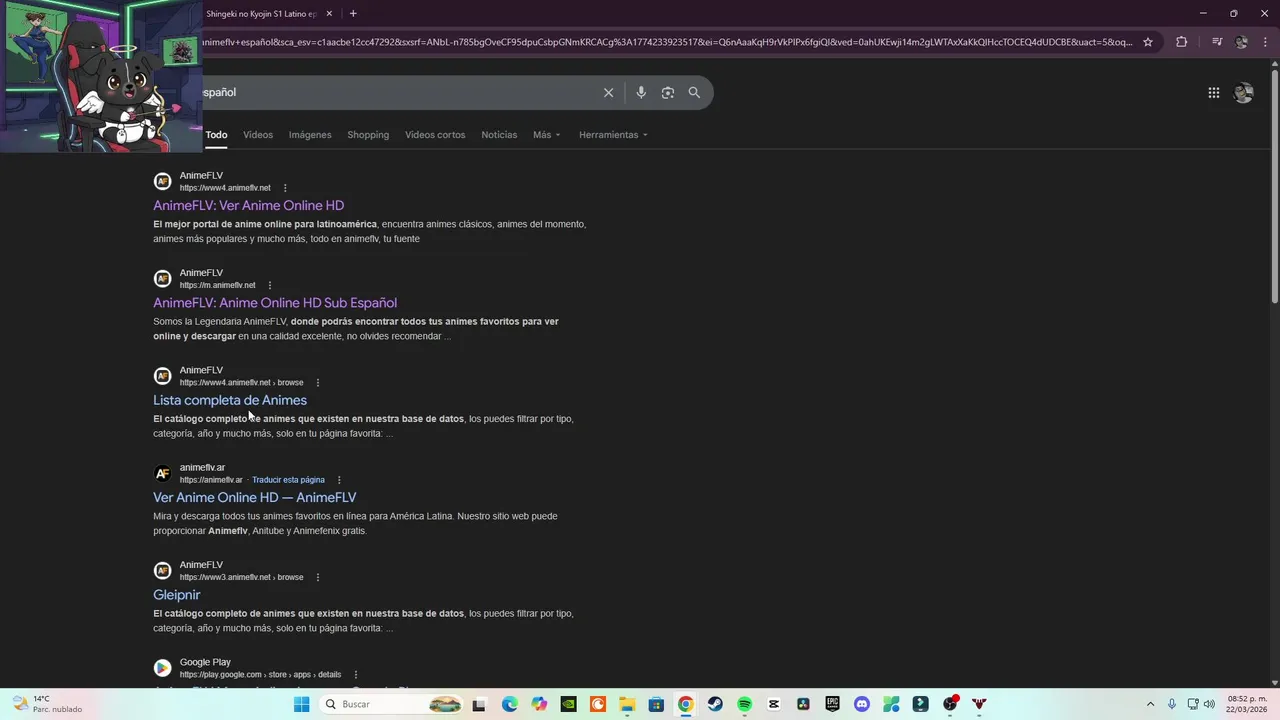This screenshot has width=1280, height=720.
Task: Open more options for animeflv.ar result
Action: [339, 480]
